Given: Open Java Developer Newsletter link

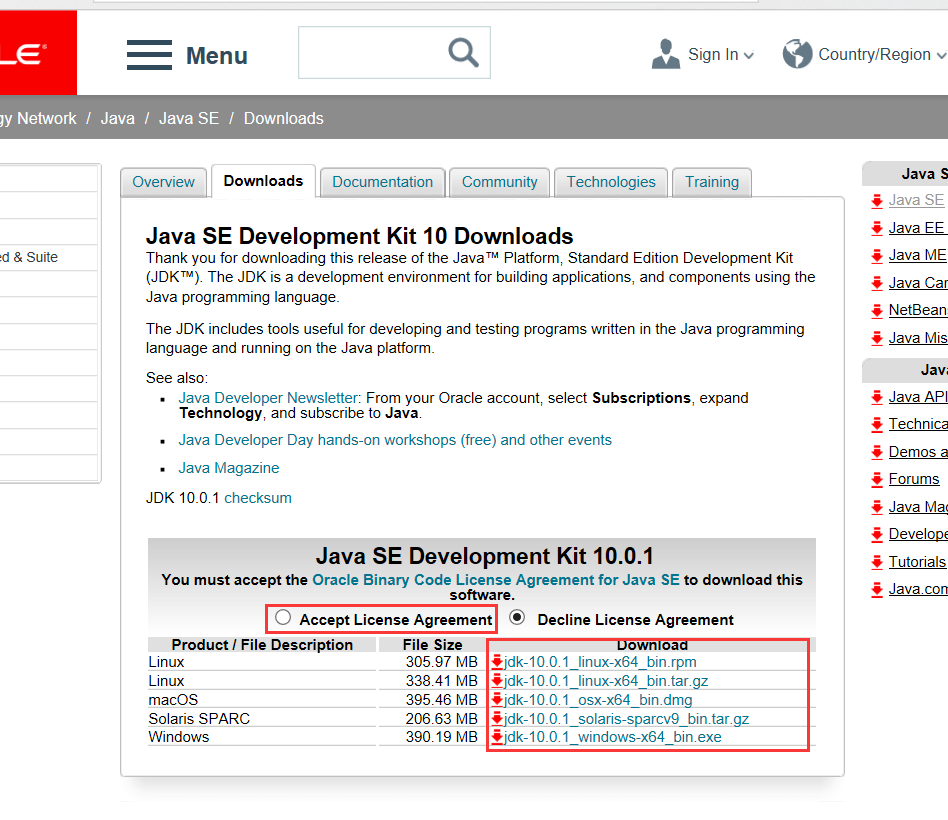Looking at the screenshot, I should [268, 398].
